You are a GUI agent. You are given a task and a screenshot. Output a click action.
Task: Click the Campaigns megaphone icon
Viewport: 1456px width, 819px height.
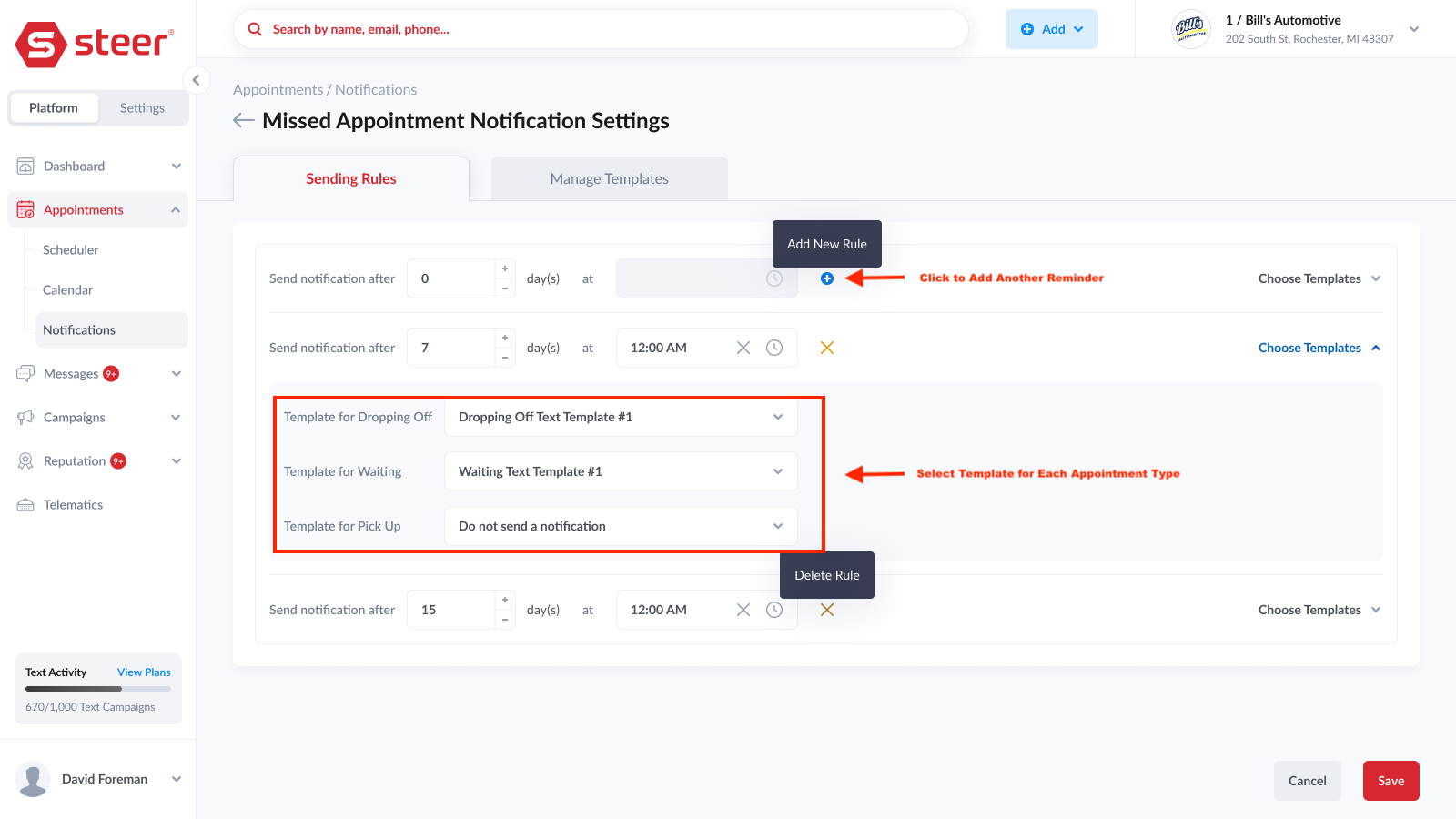(x=26, y=417)
